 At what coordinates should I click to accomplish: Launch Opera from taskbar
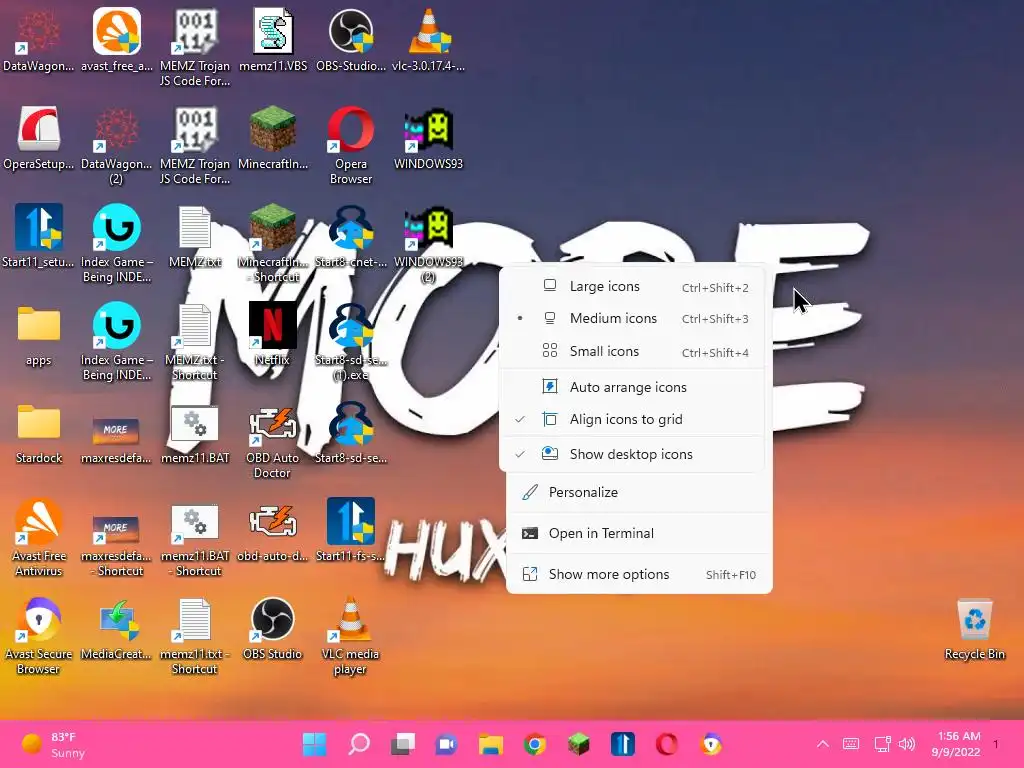pyautogui.click(x=667, y=744)
